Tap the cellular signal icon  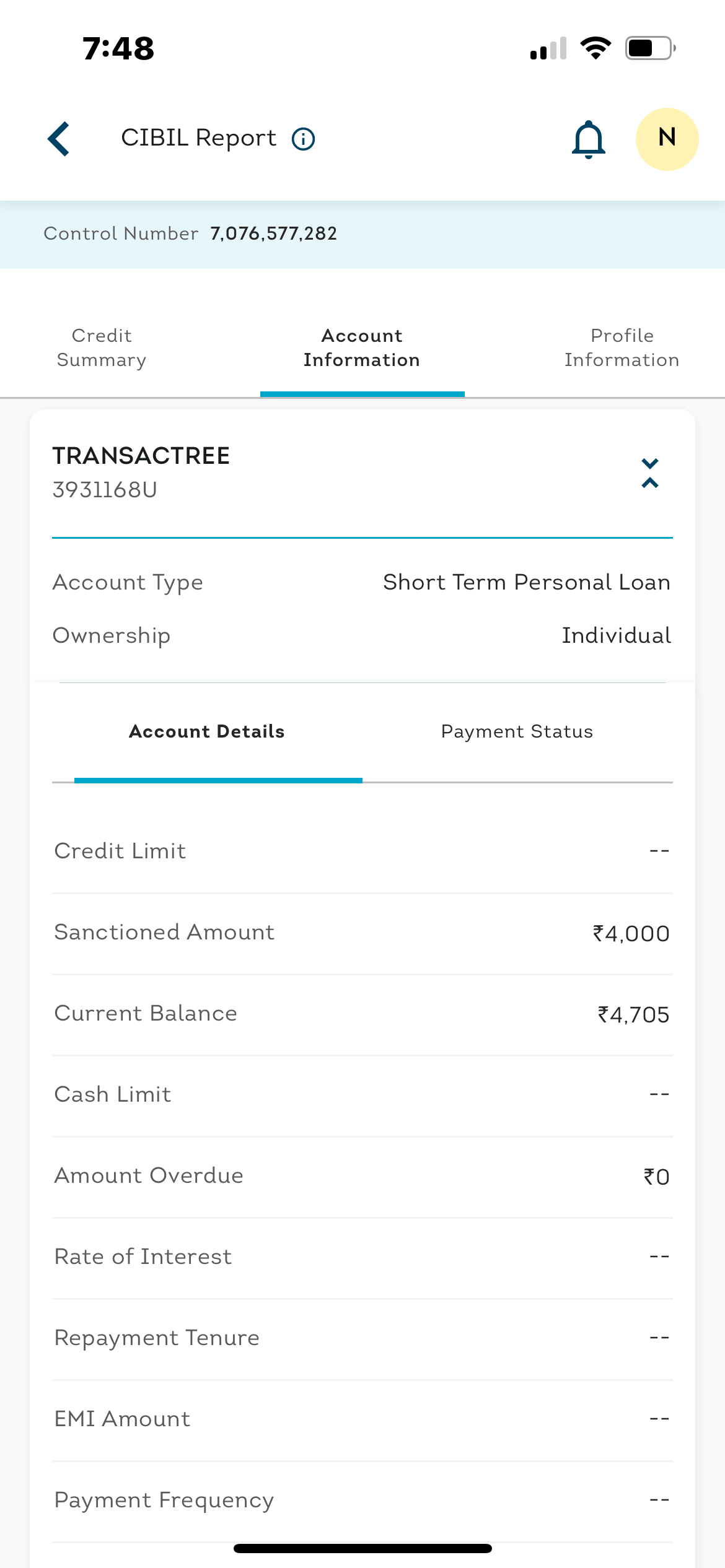pos(548,49)
